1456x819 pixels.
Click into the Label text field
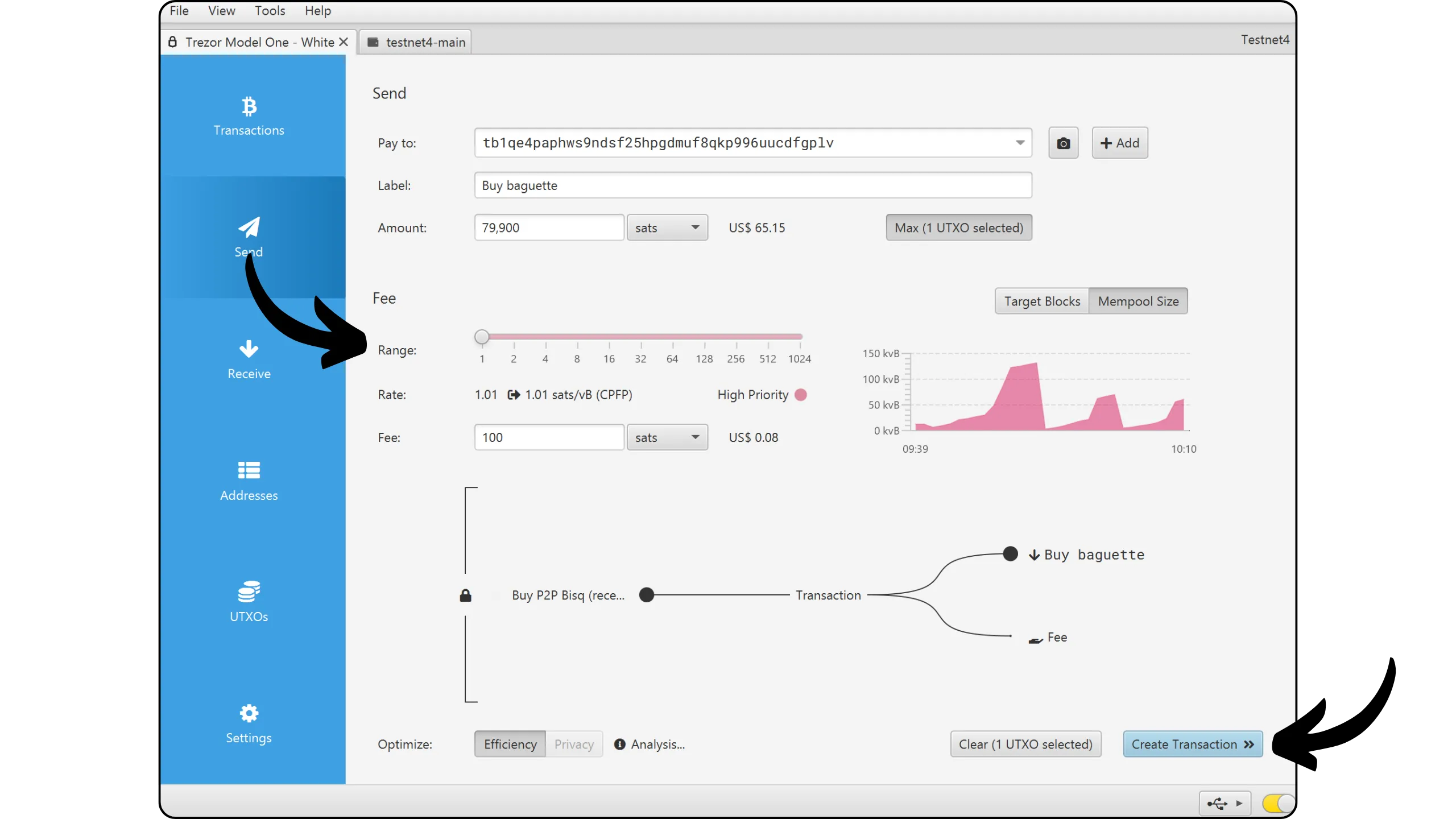[752, 185]
